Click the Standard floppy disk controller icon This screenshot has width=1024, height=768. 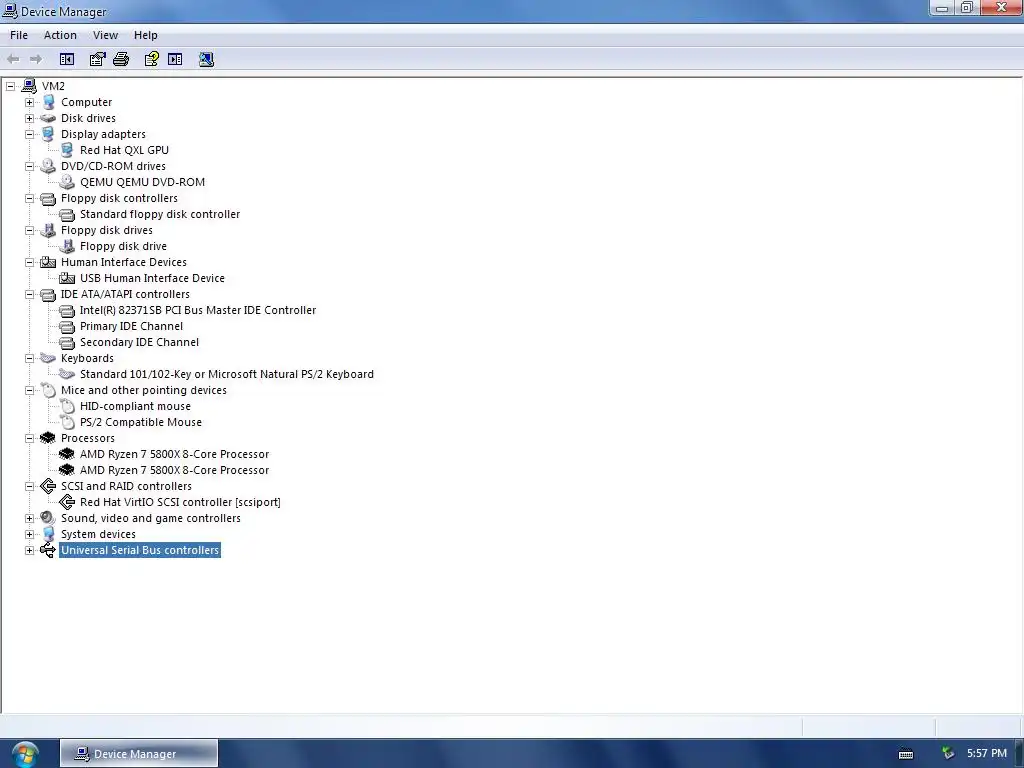[x=67, y=214]
